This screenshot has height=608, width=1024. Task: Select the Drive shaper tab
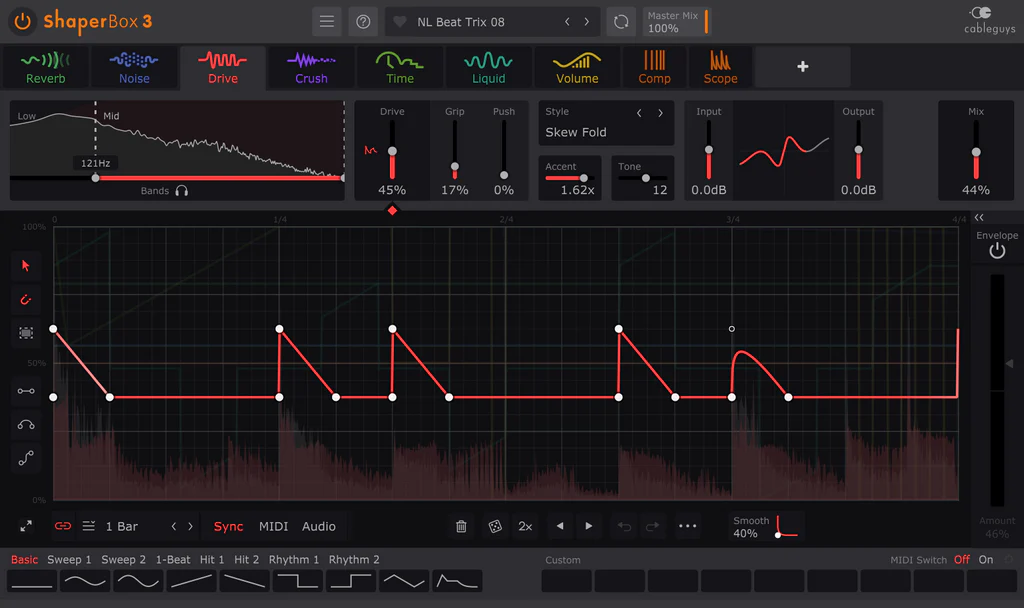pos(223,67)
